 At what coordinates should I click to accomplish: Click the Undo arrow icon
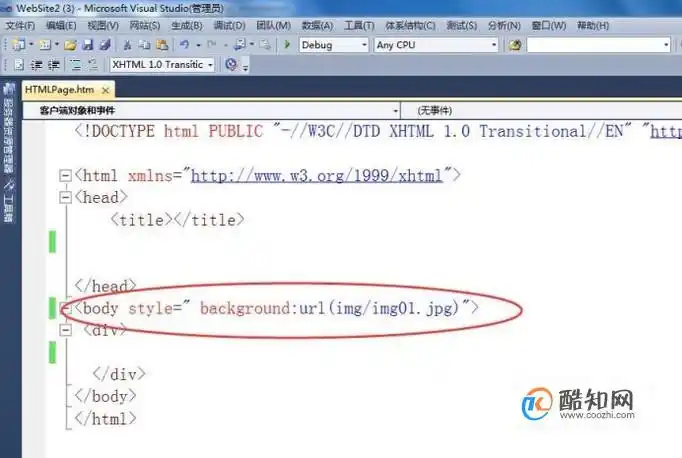(184, 45)
